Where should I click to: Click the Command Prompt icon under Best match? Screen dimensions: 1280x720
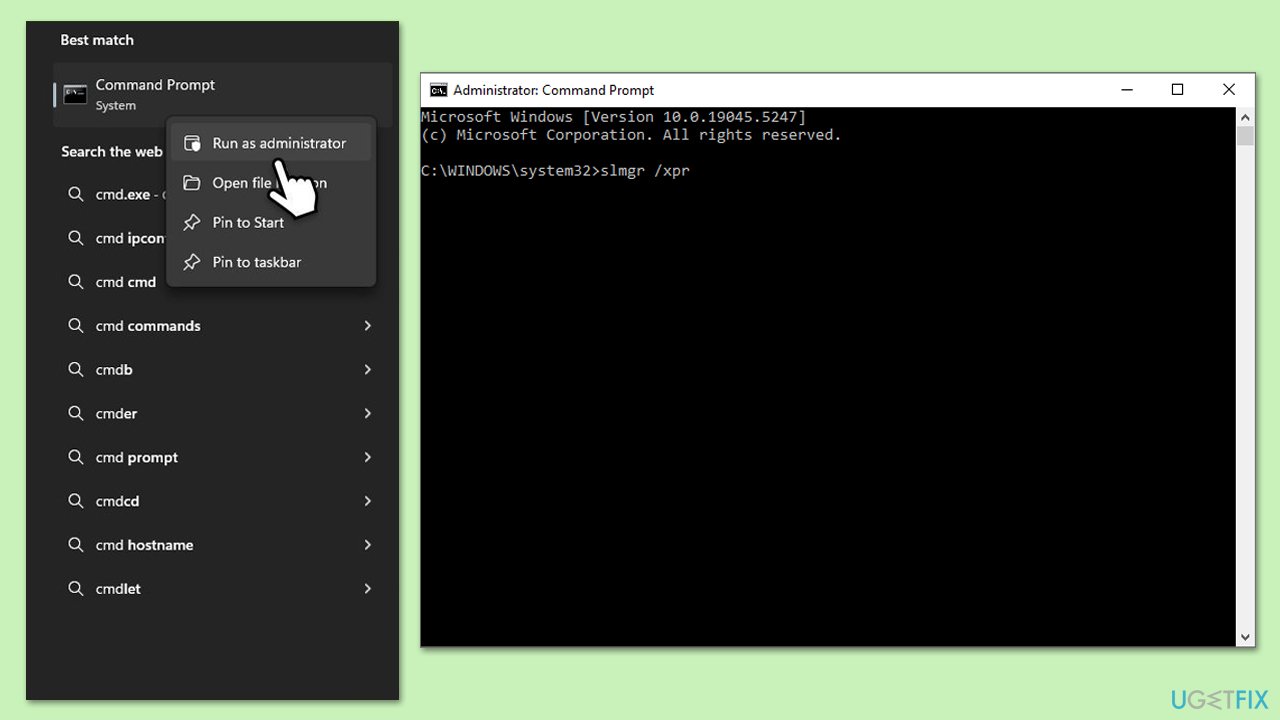pos(75,94)
